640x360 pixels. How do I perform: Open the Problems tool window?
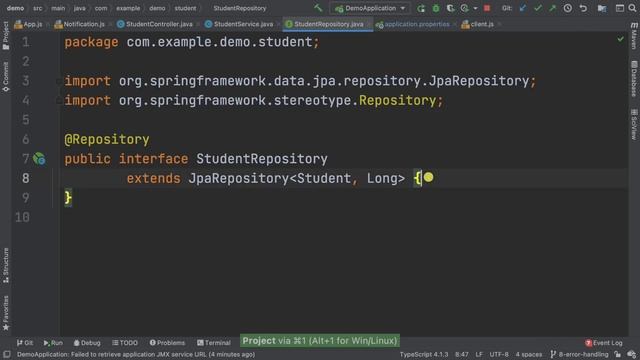[x=167, y=343]
